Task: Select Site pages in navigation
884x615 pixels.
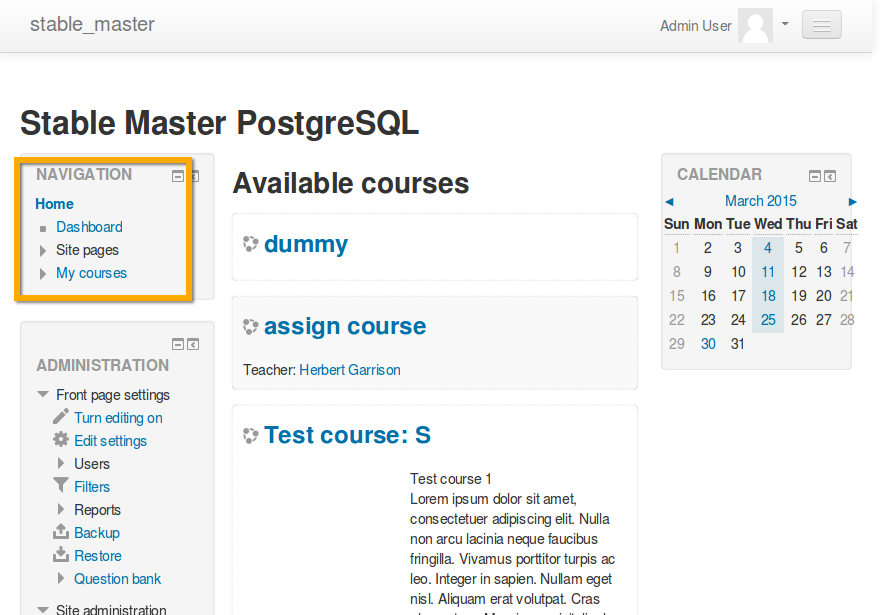Action: 87,250
